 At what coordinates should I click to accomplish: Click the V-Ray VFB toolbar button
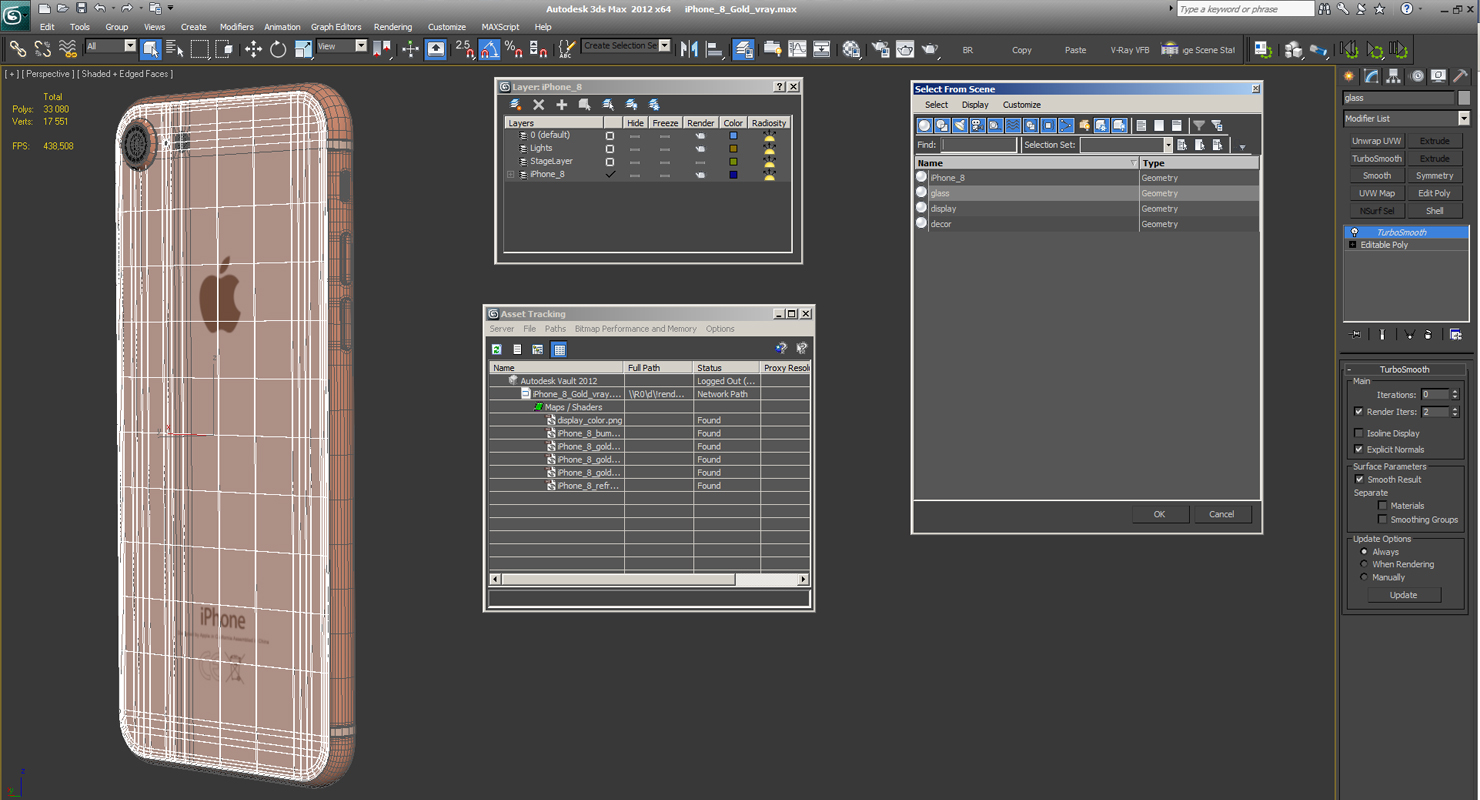pos(1129,50)
